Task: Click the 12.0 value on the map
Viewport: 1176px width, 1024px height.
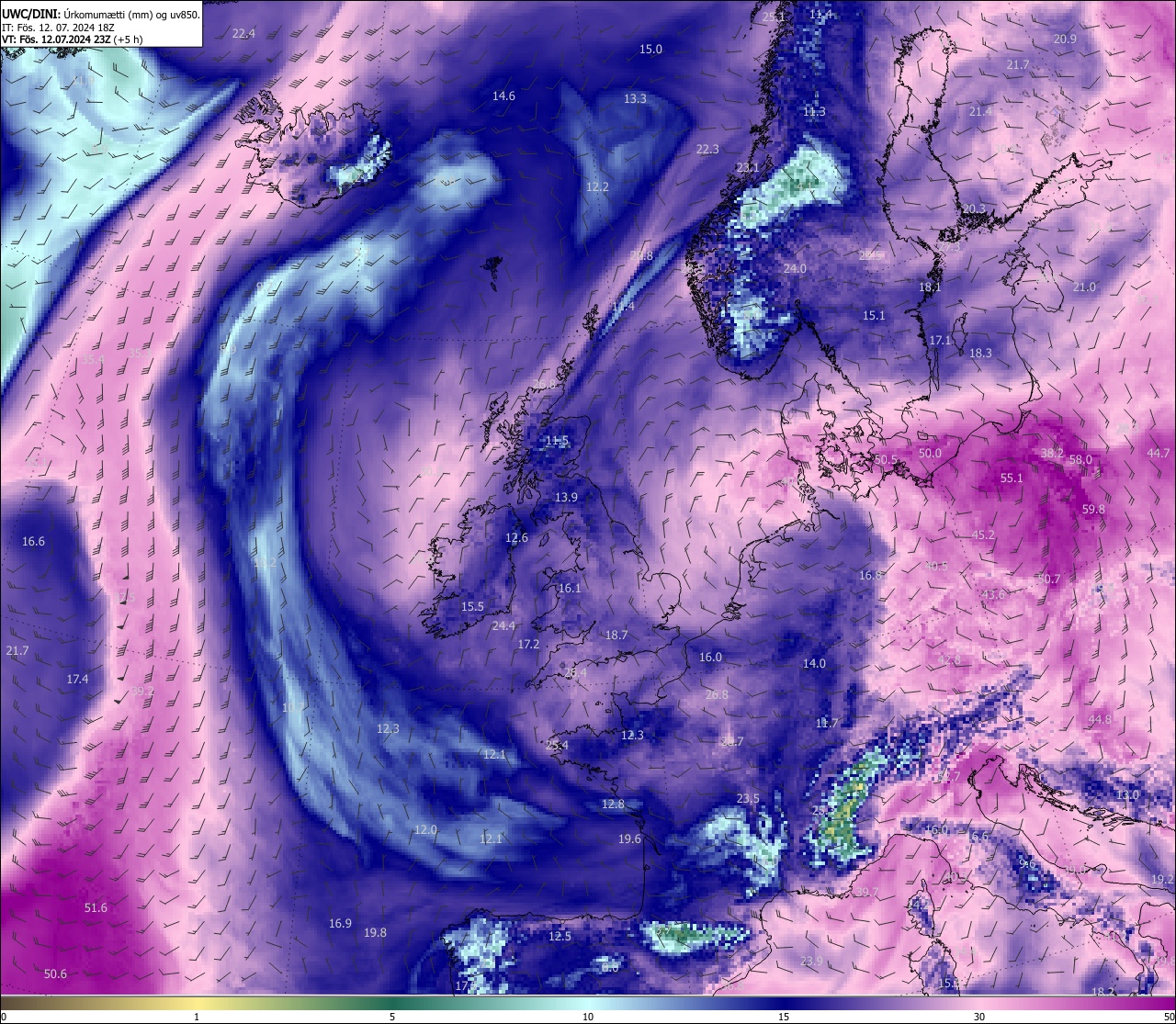Action: click(425, 830)
